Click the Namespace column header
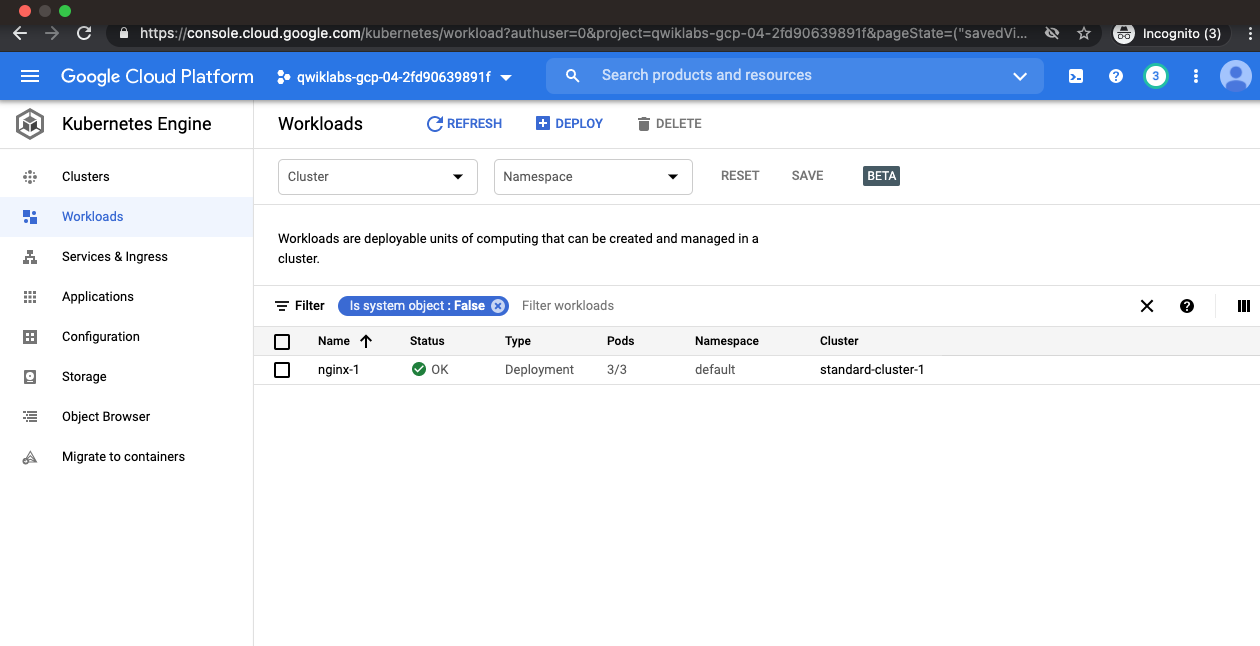Viewport: 1260px width, 646px height. coord(727,341)
